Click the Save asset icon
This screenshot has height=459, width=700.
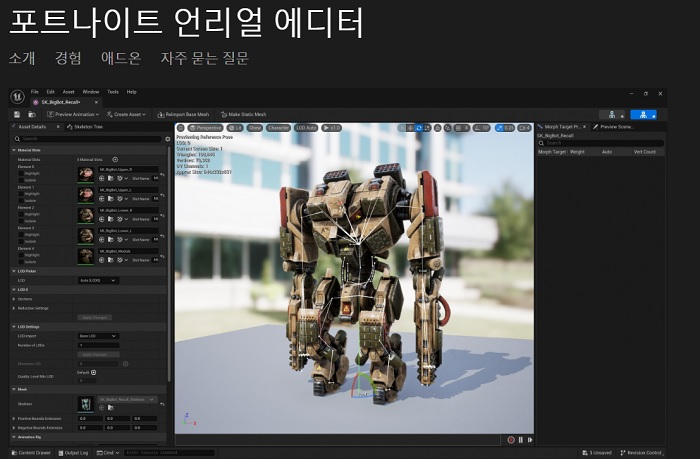pos(18,115)
